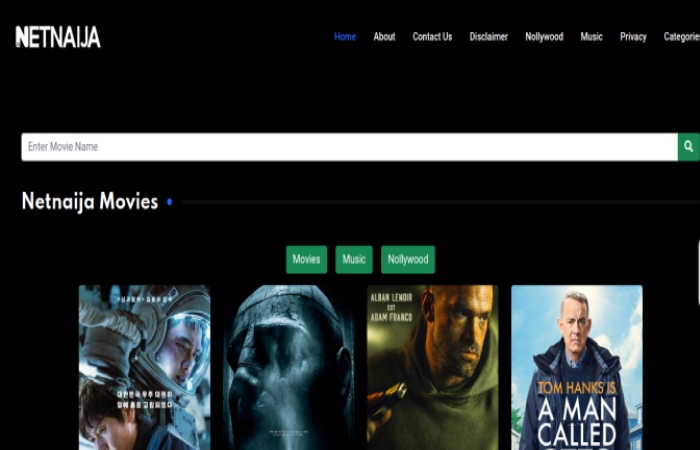Go to Contact Us page

[x=432, y=37]
